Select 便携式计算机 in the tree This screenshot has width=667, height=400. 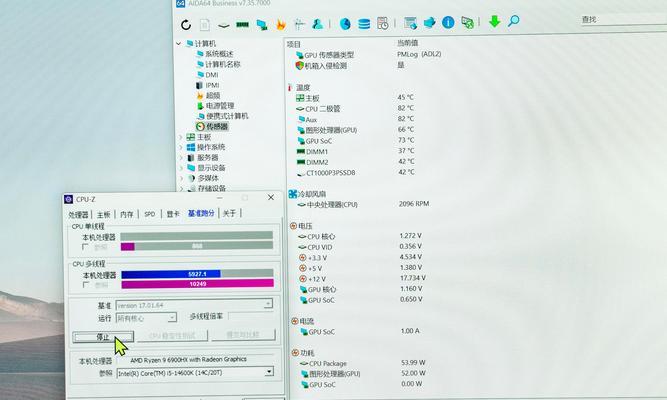tap(227, 116)
